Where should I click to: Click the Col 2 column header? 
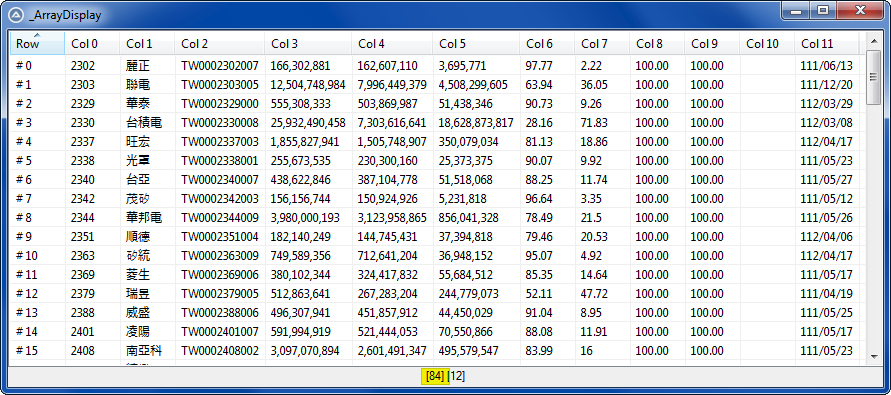pyautogui.click(x=220, y=44)
